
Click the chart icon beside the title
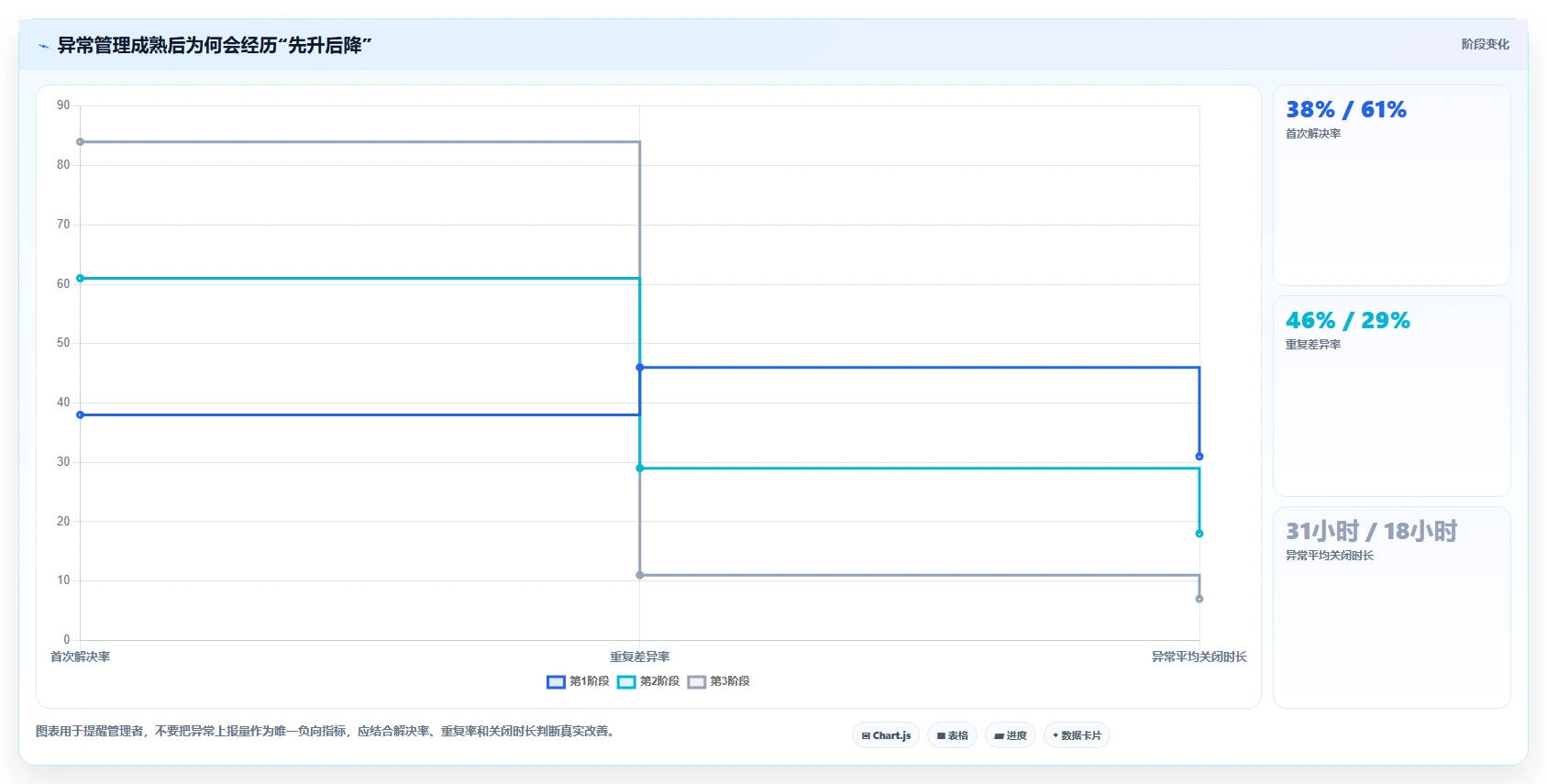(x=43, y=46)
